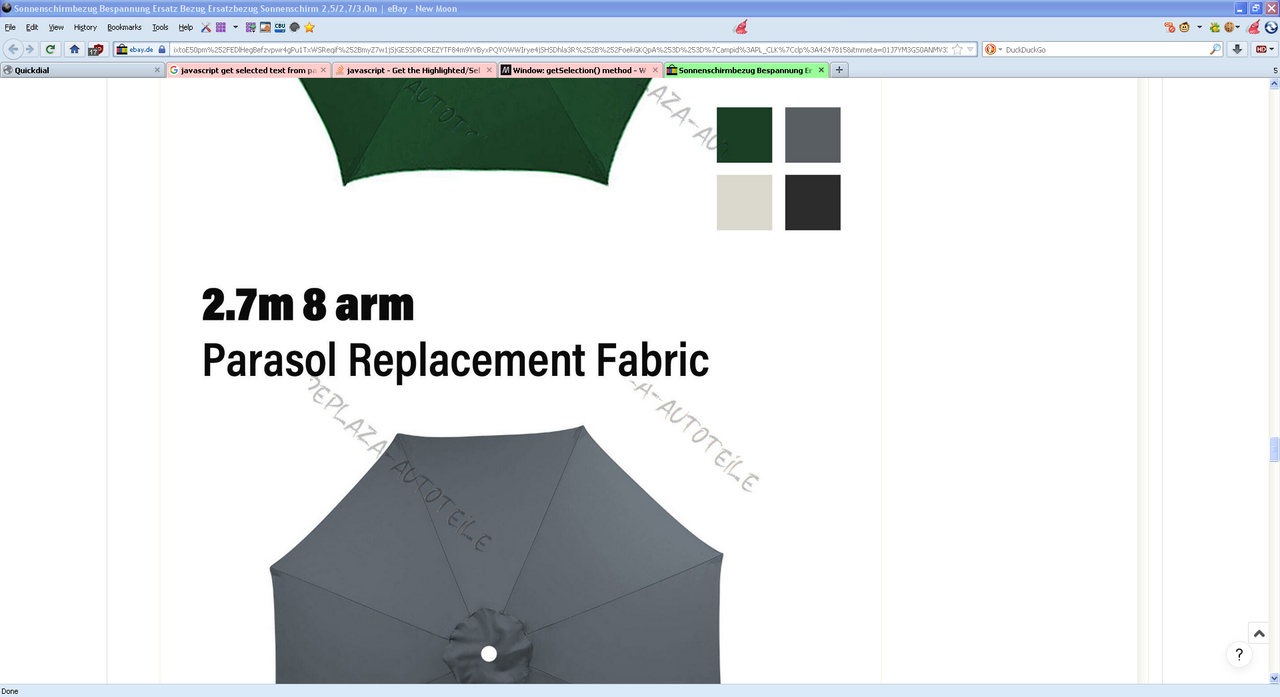Open the browser home page
The height and width of the screenshot is (697, 1280).
click(x=75, y=49)
